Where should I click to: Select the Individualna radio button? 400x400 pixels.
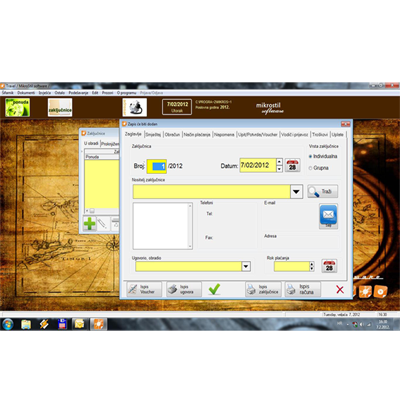[311, 156]
